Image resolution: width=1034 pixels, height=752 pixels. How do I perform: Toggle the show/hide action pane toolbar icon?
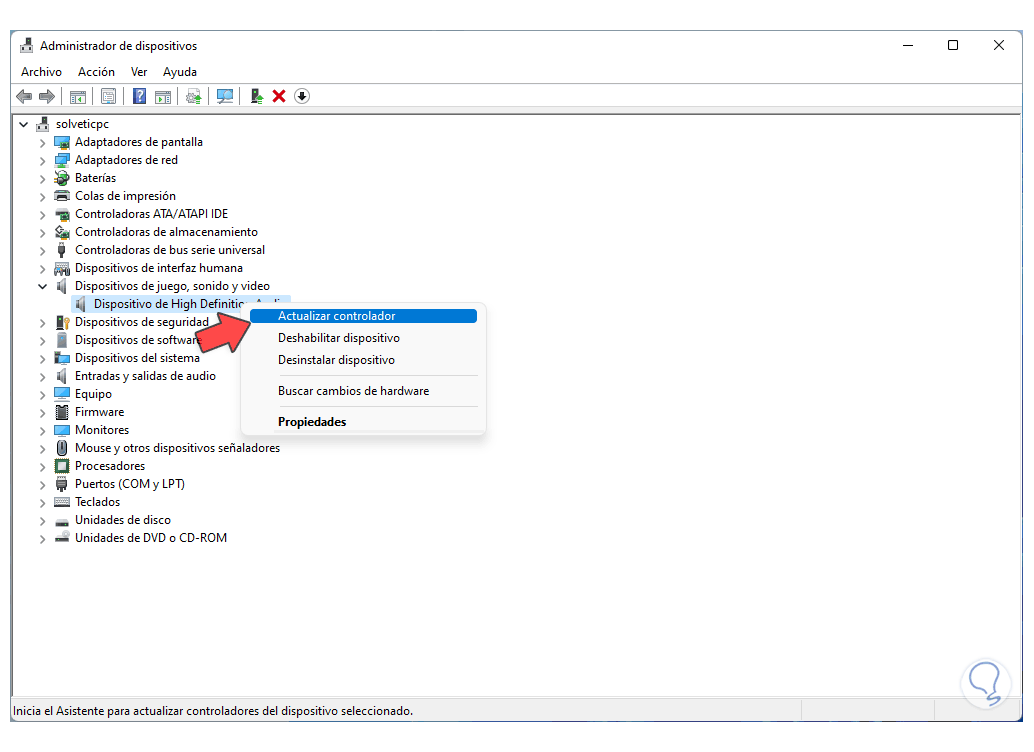click(x=163, y=97)
